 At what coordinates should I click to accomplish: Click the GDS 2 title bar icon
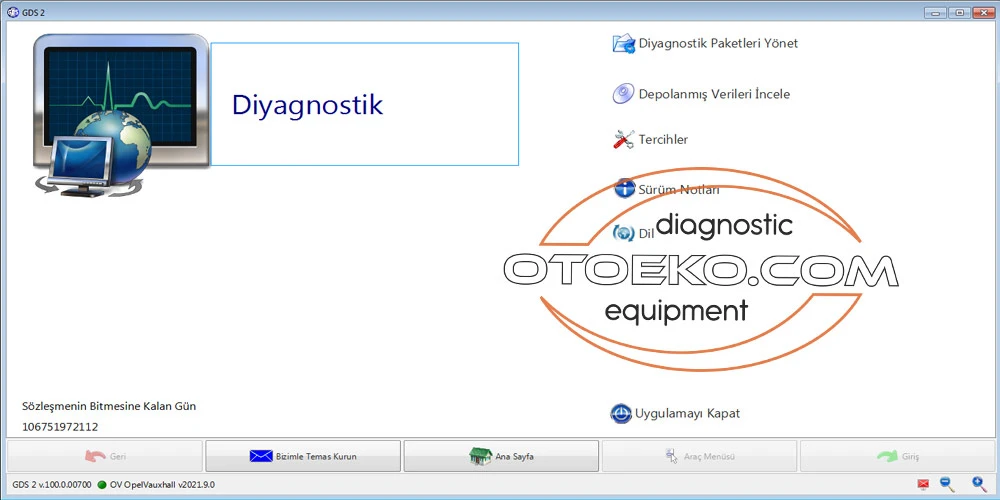pyautogui.click(x=13, y=12)
